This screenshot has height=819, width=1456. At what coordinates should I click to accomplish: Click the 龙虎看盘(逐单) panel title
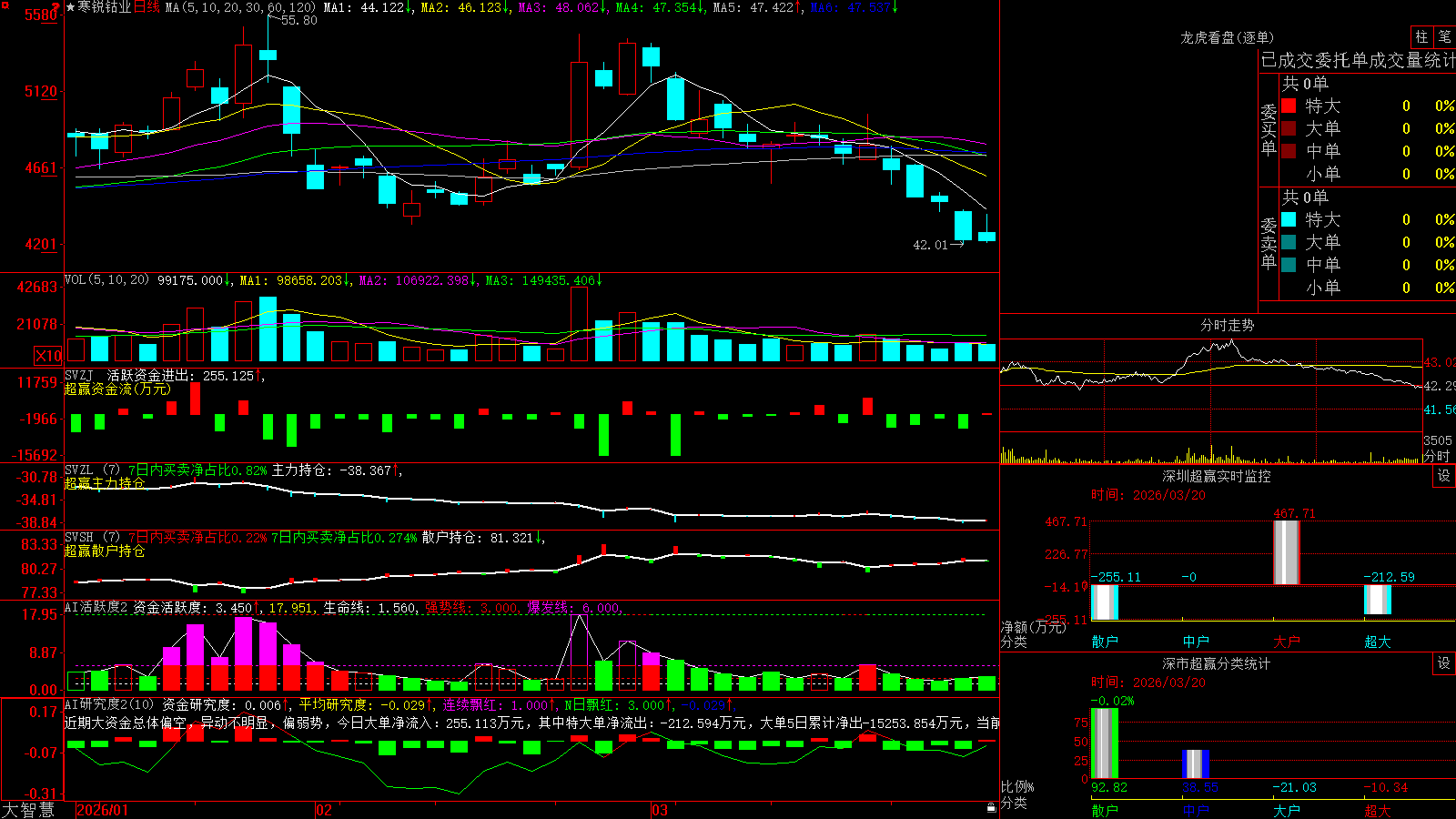tap(1227, 37)
